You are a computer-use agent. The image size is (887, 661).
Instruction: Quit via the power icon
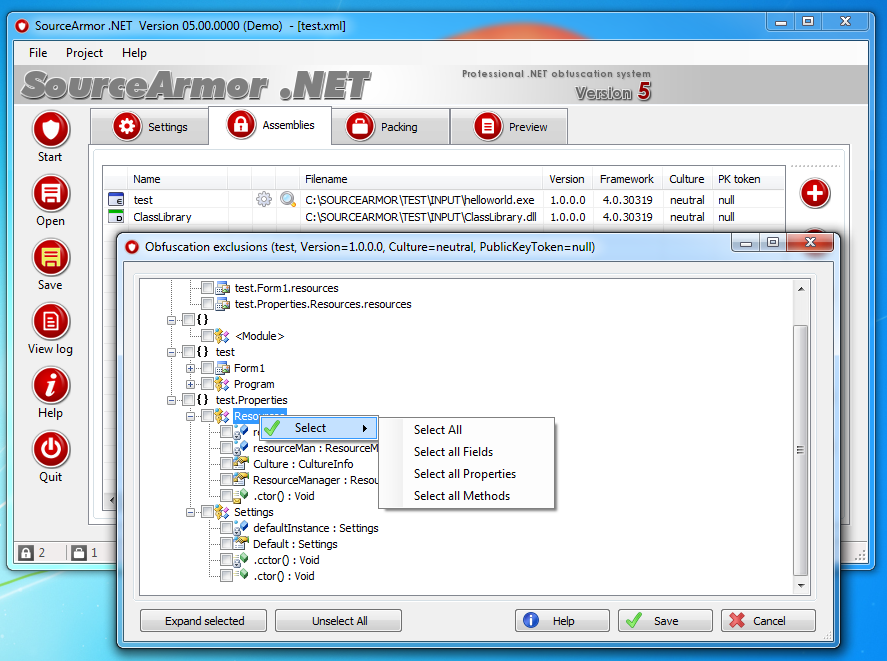(x=51, y=449)
